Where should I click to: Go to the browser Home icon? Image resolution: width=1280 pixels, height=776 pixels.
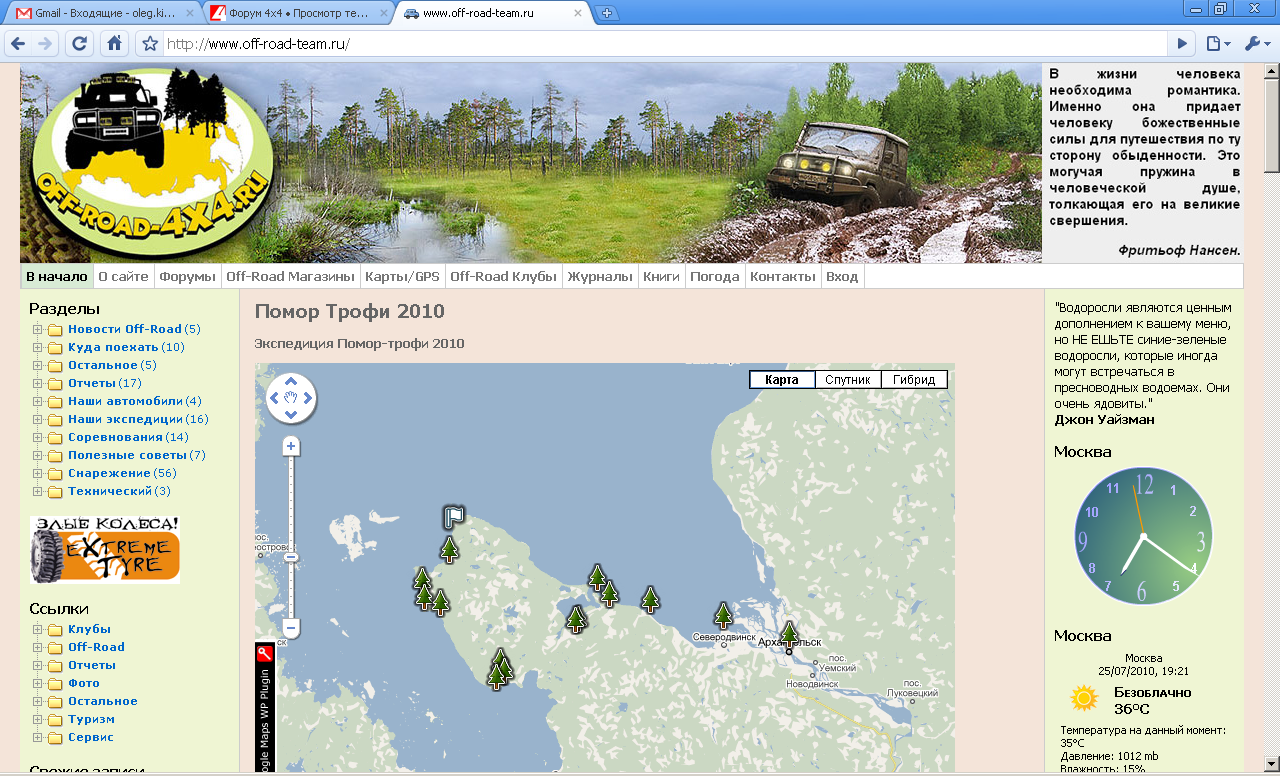114,44
